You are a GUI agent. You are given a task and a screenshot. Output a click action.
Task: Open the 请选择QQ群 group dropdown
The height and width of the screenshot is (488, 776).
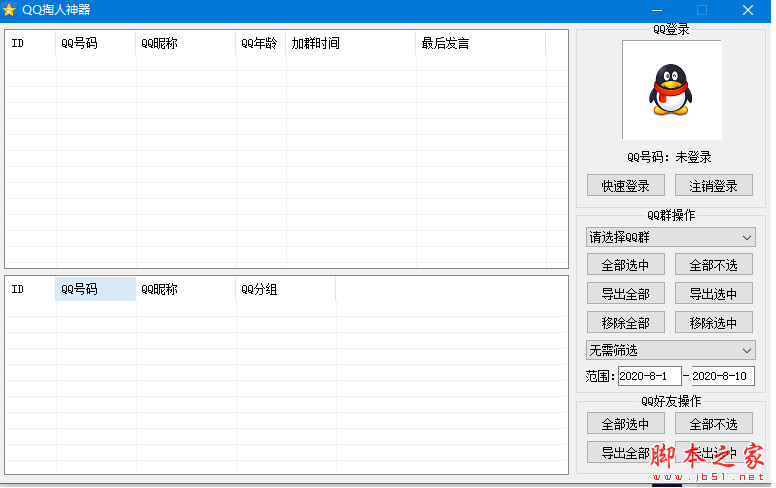[x=670, y=237]
